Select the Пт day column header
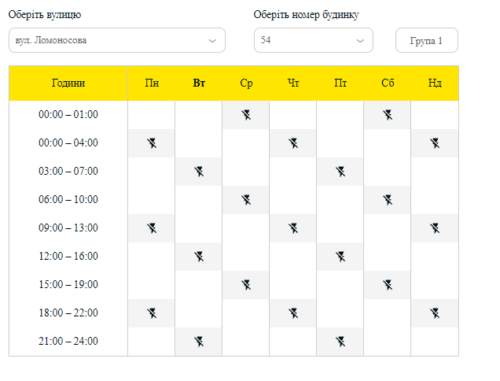 (x=341, y=83)
